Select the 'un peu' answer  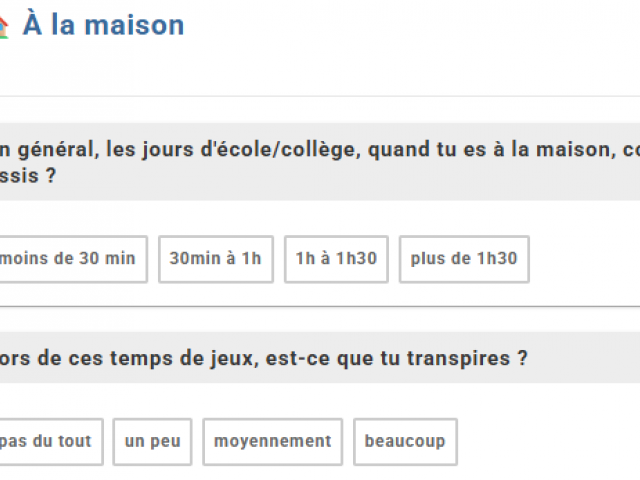tap(152, 442)
